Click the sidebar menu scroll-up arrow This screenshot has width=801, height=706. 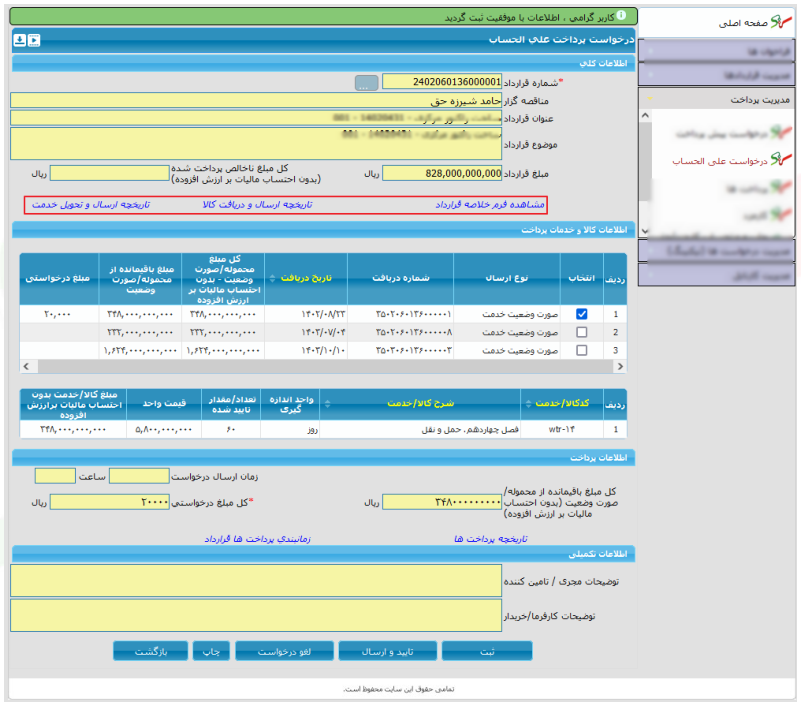[x=645, y=115]
